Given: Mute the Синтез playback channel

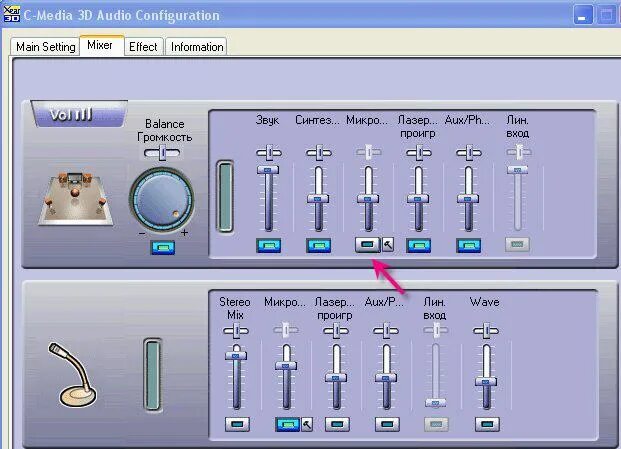Looking at the screenshot, I should pos(318,245).
